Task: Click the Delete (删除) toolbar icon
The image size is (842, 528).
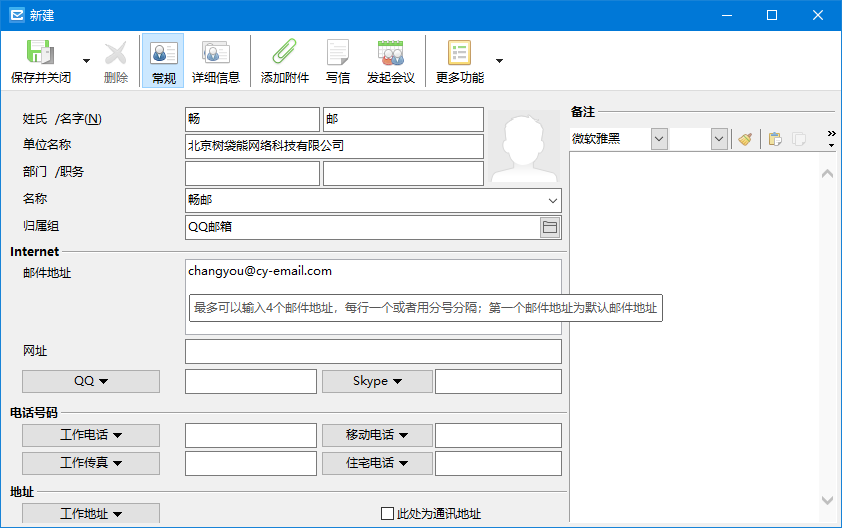Action: [x=115, y=53]
